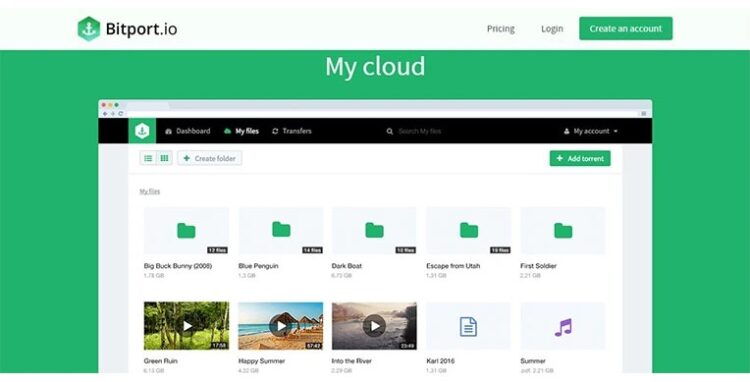Expand the My account dropdown
Image resolution: width=750 pixels, height=382 pixels.
(x=591, y=131)
